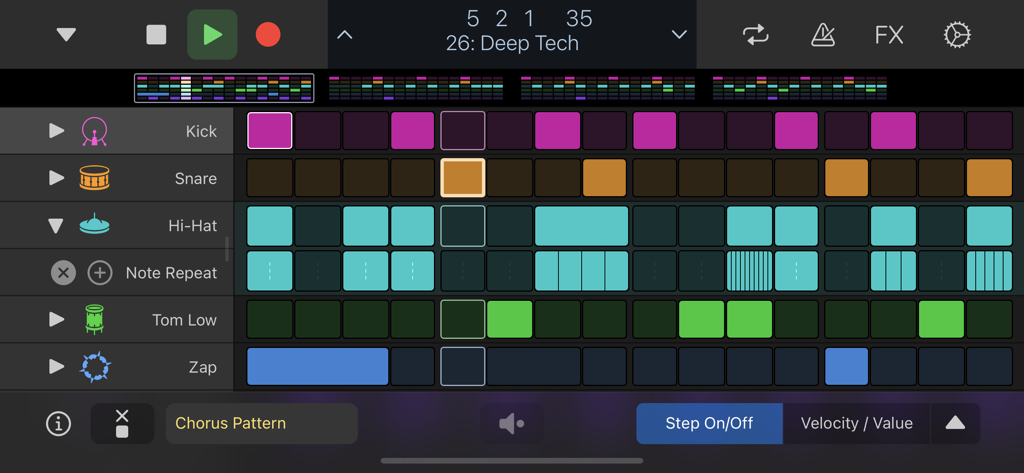
Task: Start recording with the red button
Action: point(268,35)
